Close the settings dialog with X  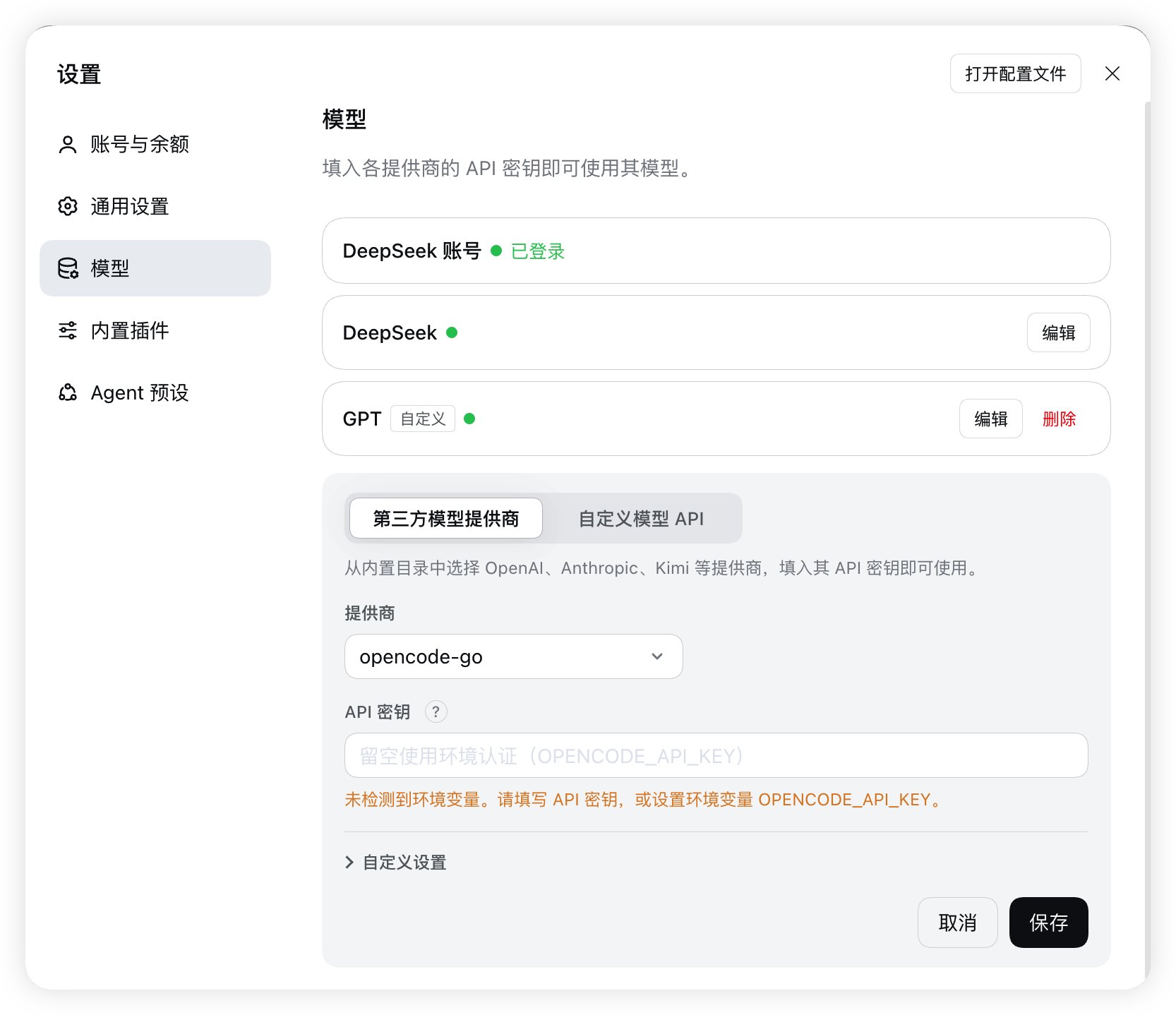click(x=1112, y=73)
